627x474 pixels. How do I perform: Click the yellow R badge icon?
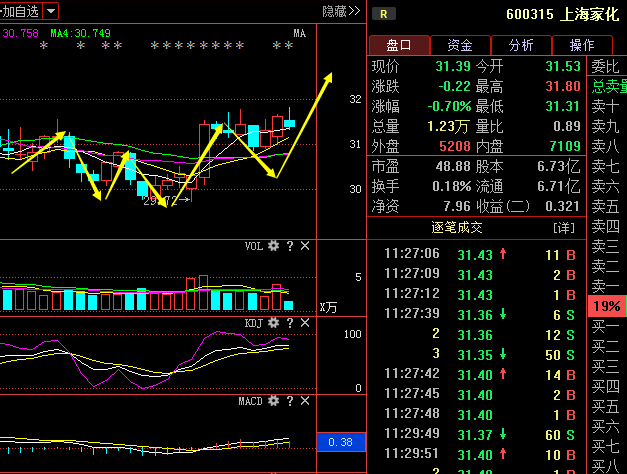384,13
